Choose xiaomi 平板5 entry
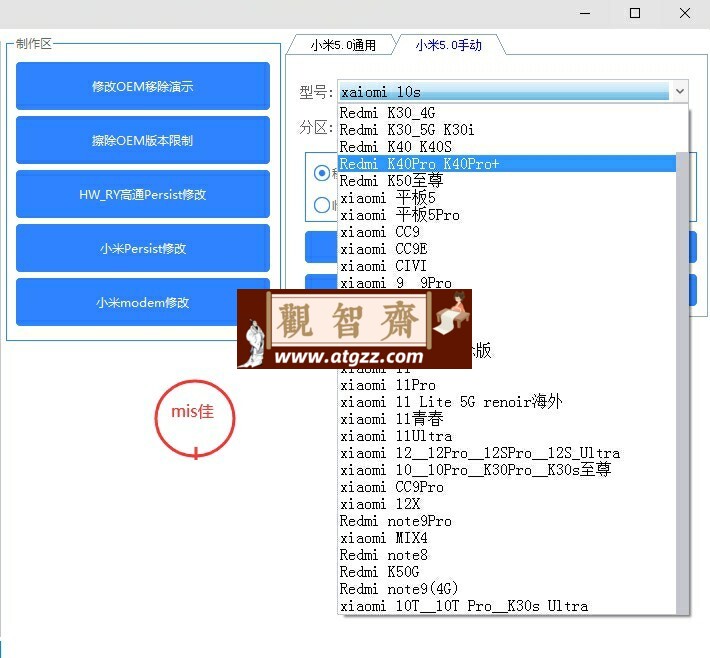This screenshot has width=710, height=658. click(507, 198)
